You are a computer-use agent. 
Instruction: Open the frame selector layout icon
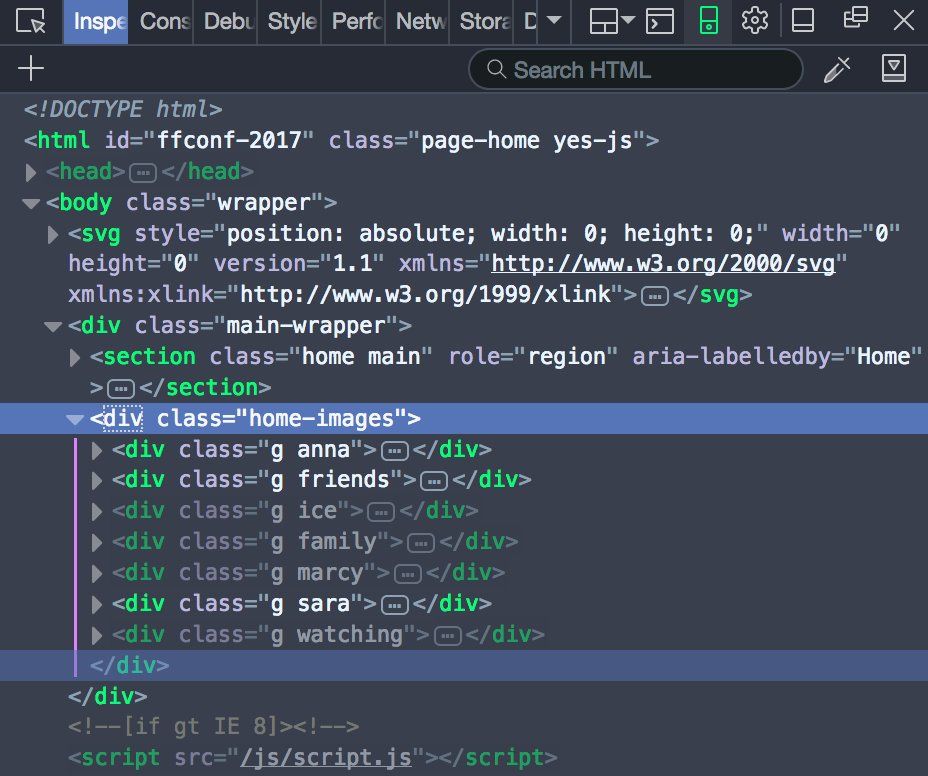click(x=604, y=21)
